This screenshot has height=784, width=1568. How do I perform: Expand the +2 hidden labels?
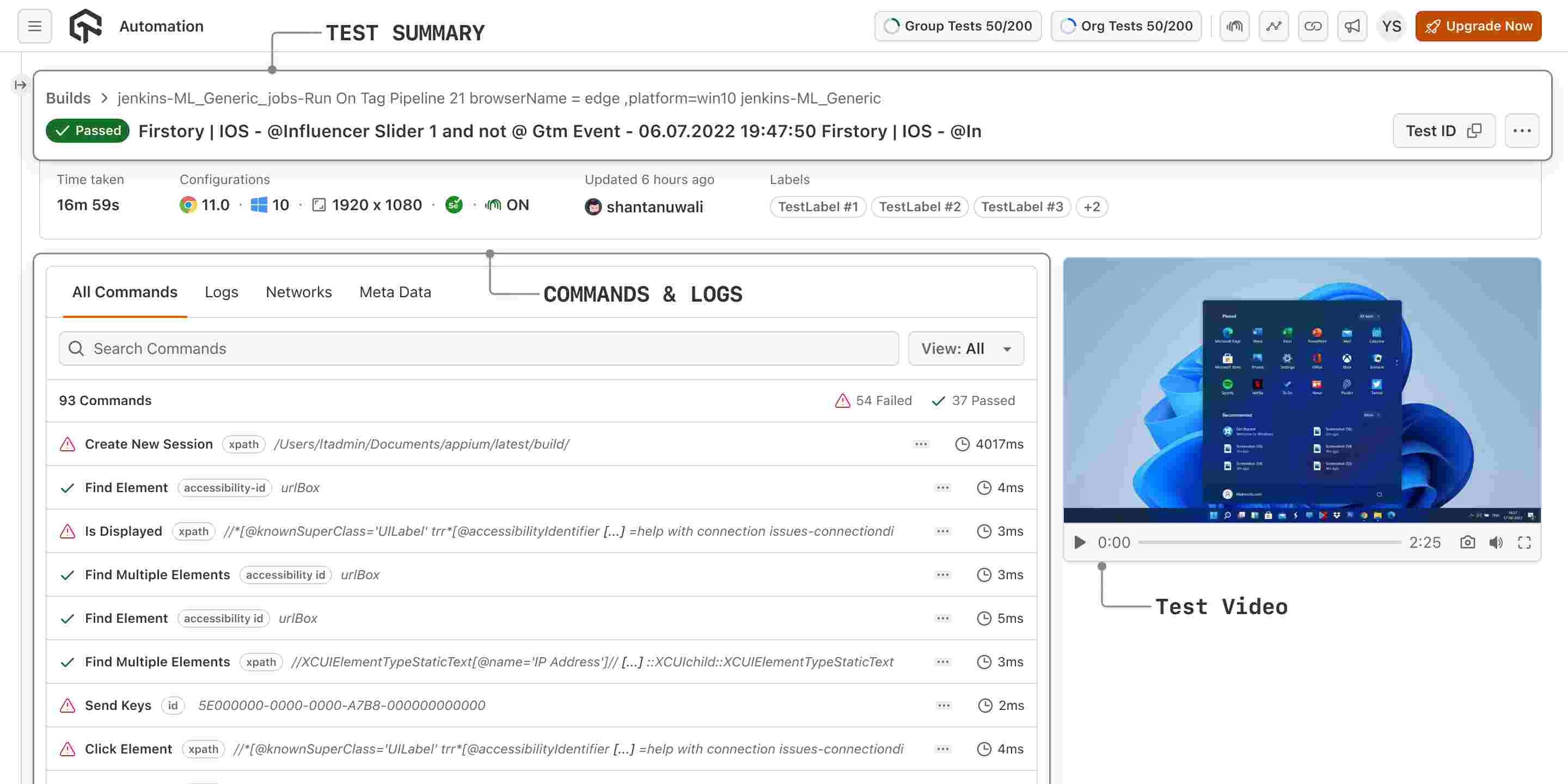tap(1092, 207)
